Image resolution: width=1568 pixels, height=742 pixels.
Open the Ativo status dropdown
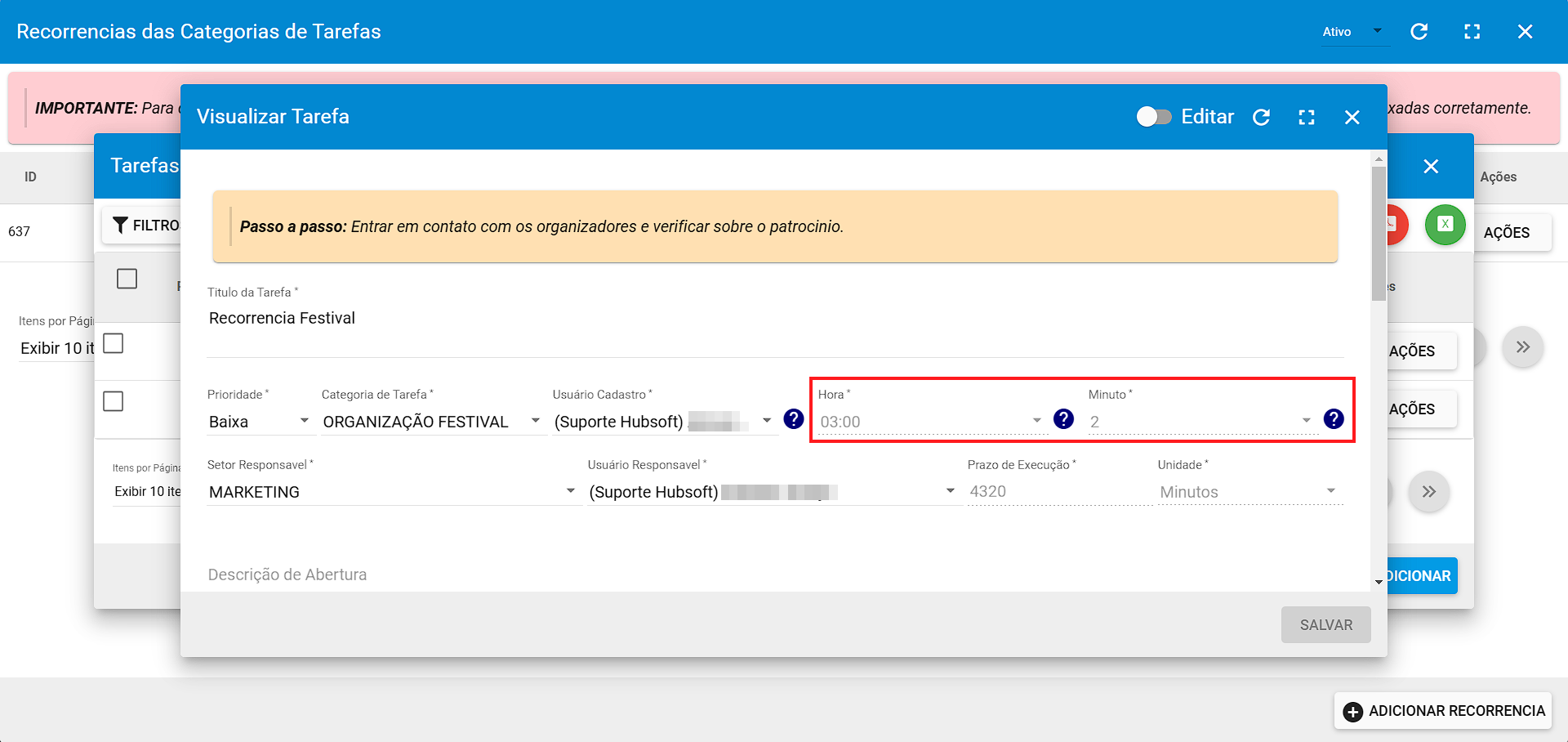pyautogui.click(x=1356, y=31)
